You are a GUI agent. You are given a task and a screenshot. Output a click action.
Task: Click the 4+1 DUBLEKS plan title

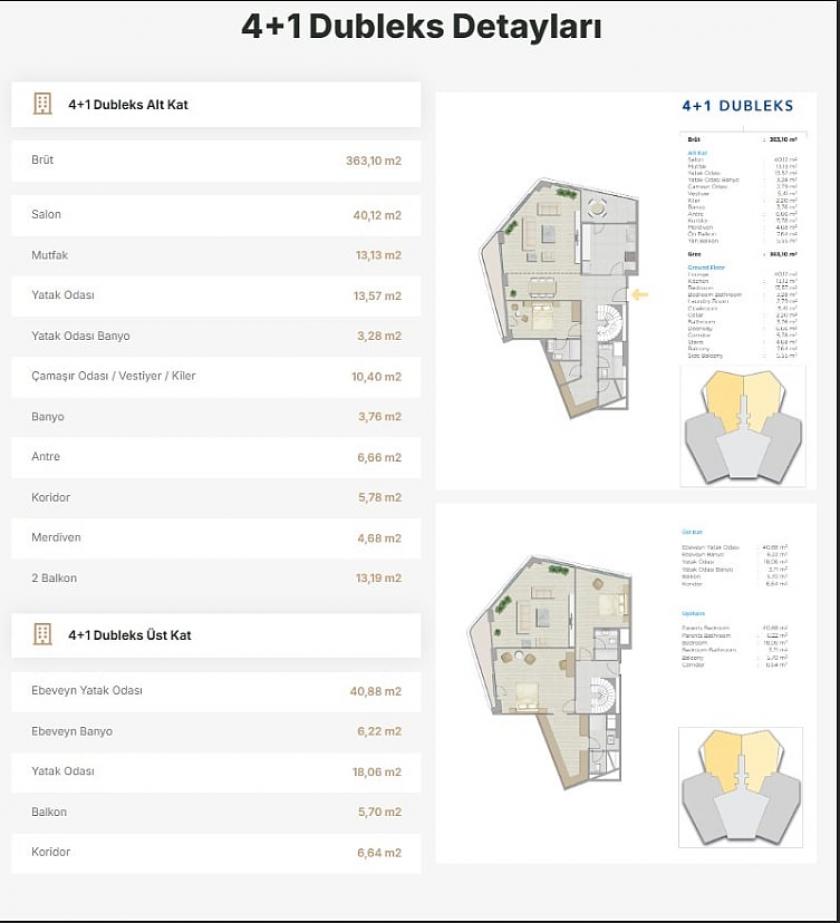[737, 106]
